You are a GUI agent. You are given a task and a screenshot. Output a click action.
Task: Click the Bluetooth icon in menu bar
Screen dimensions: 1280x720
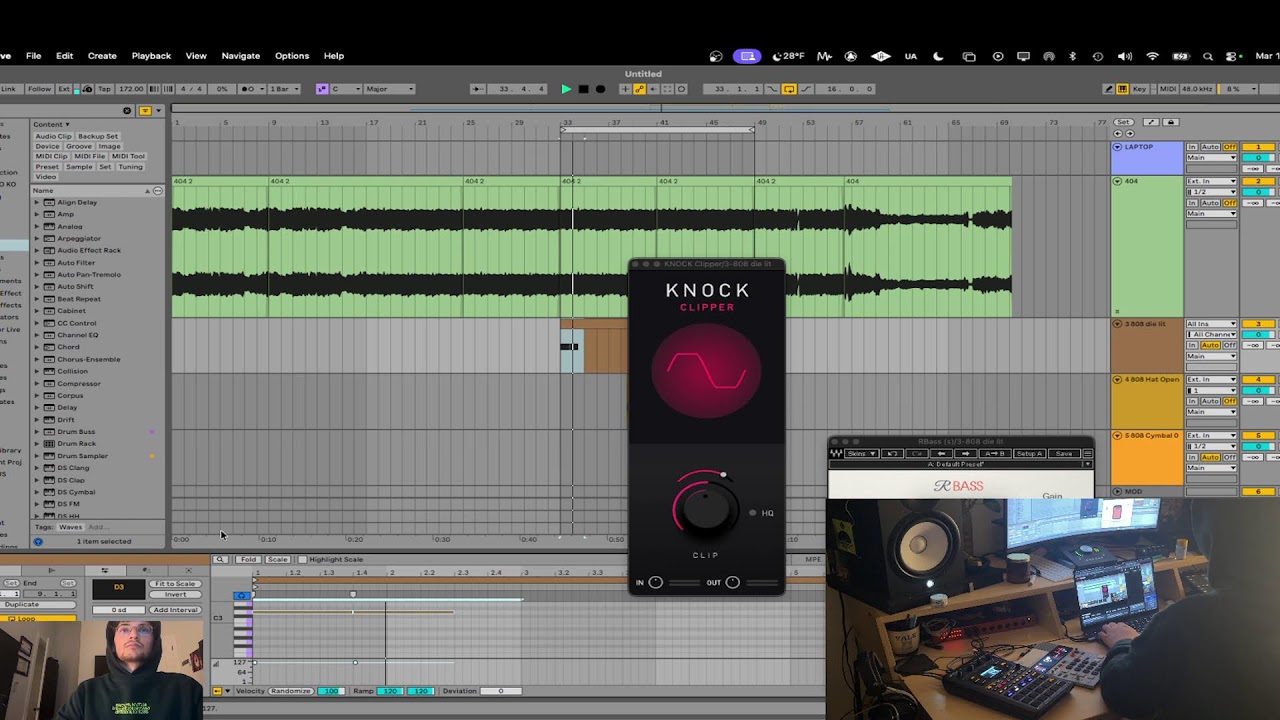tap(1072, 56)
